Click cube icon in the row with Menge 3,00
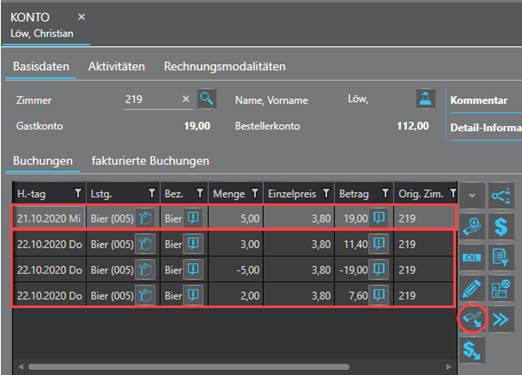The width and height of the screenshot is (522, 375). [145, 244]
